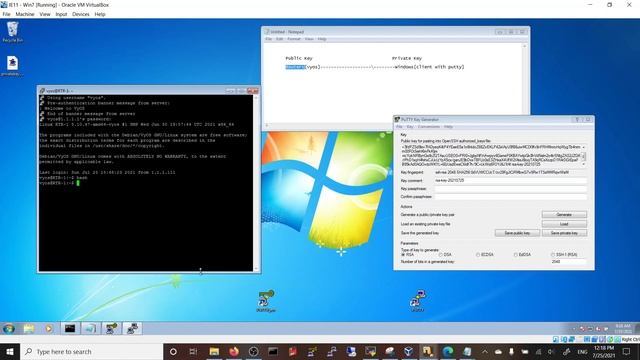The height and width of the screenshot is (360, 640).
Task: Open the host notification center icon
Action: coord(627,351)
